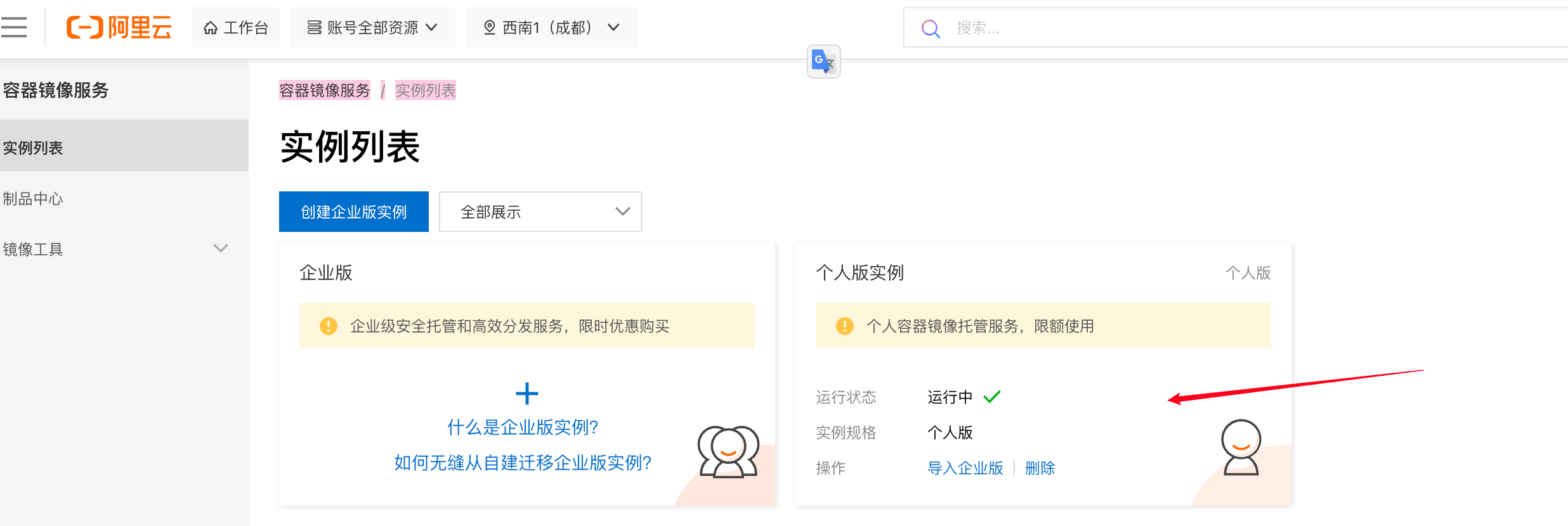This screenshot has height=526, width=1568.
Task: Open the 西南1（成都）region selector
Action: [551, 27]
